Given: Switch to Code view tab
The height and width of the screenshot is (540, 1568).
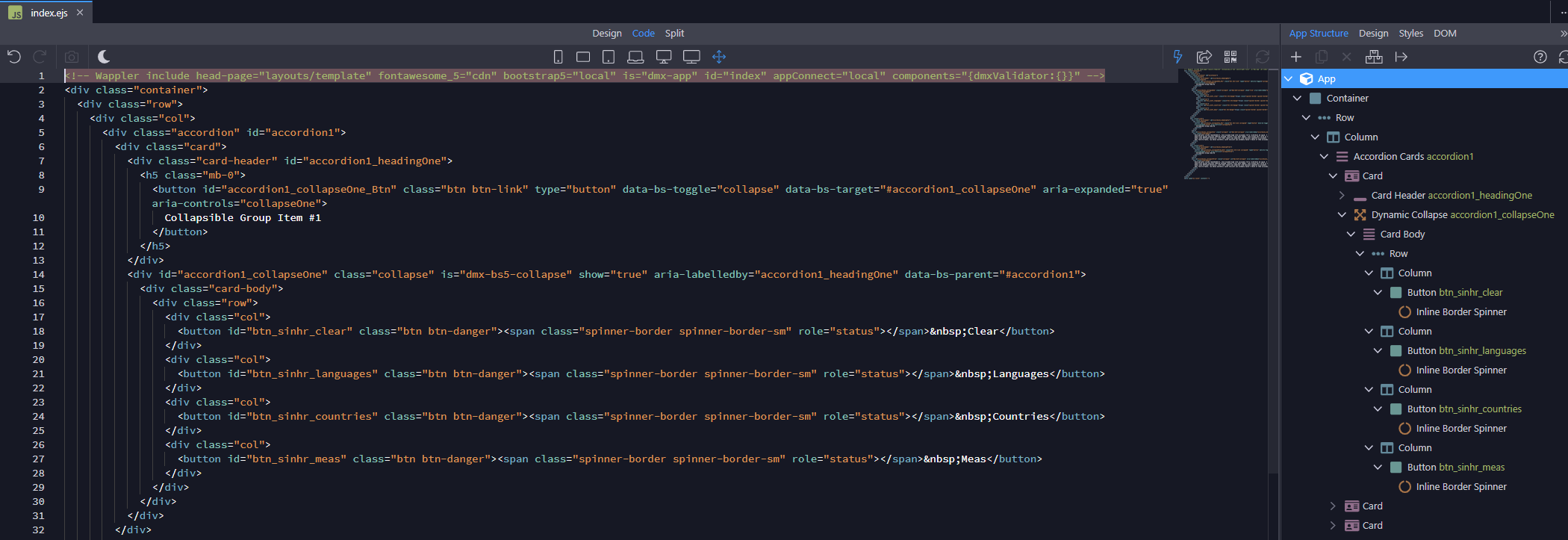Looking at the screenshot, I should (x=644, y=34).
